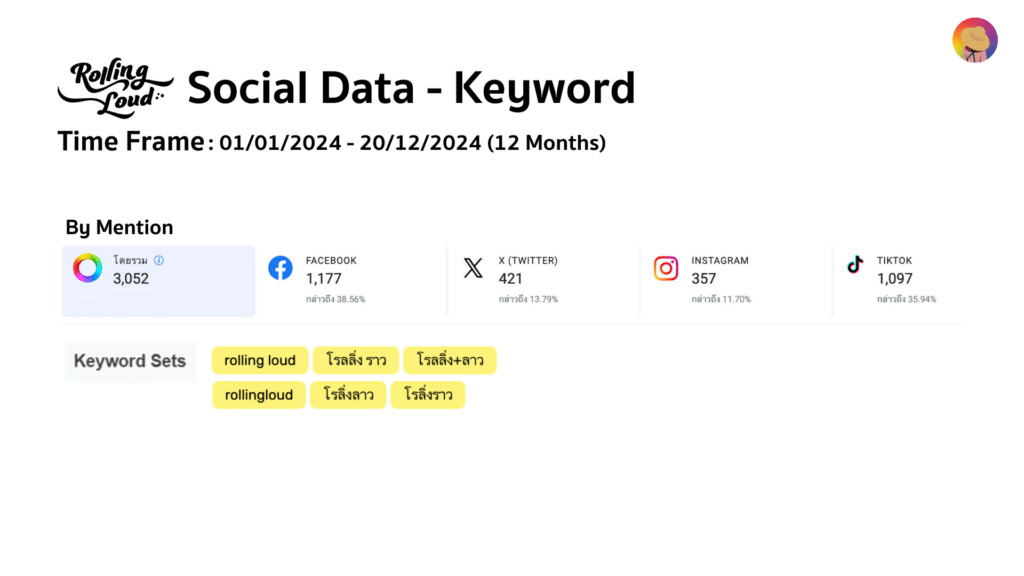Select the X (Twitter) 421 mentions card

(544, 281)
